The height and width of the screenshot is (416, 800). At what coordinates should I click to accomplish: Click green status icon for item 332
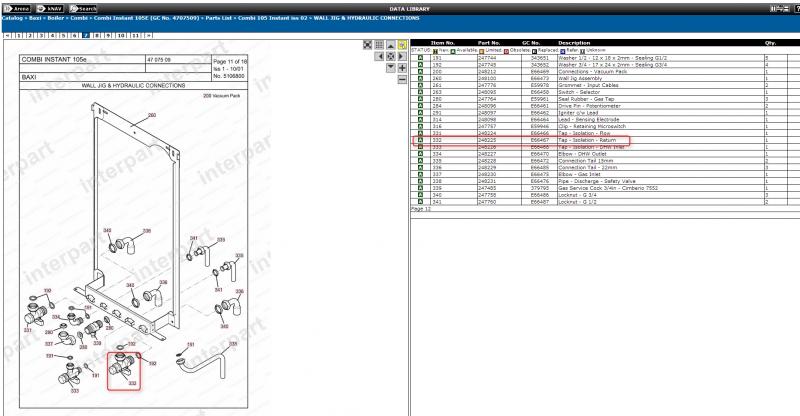420,141
